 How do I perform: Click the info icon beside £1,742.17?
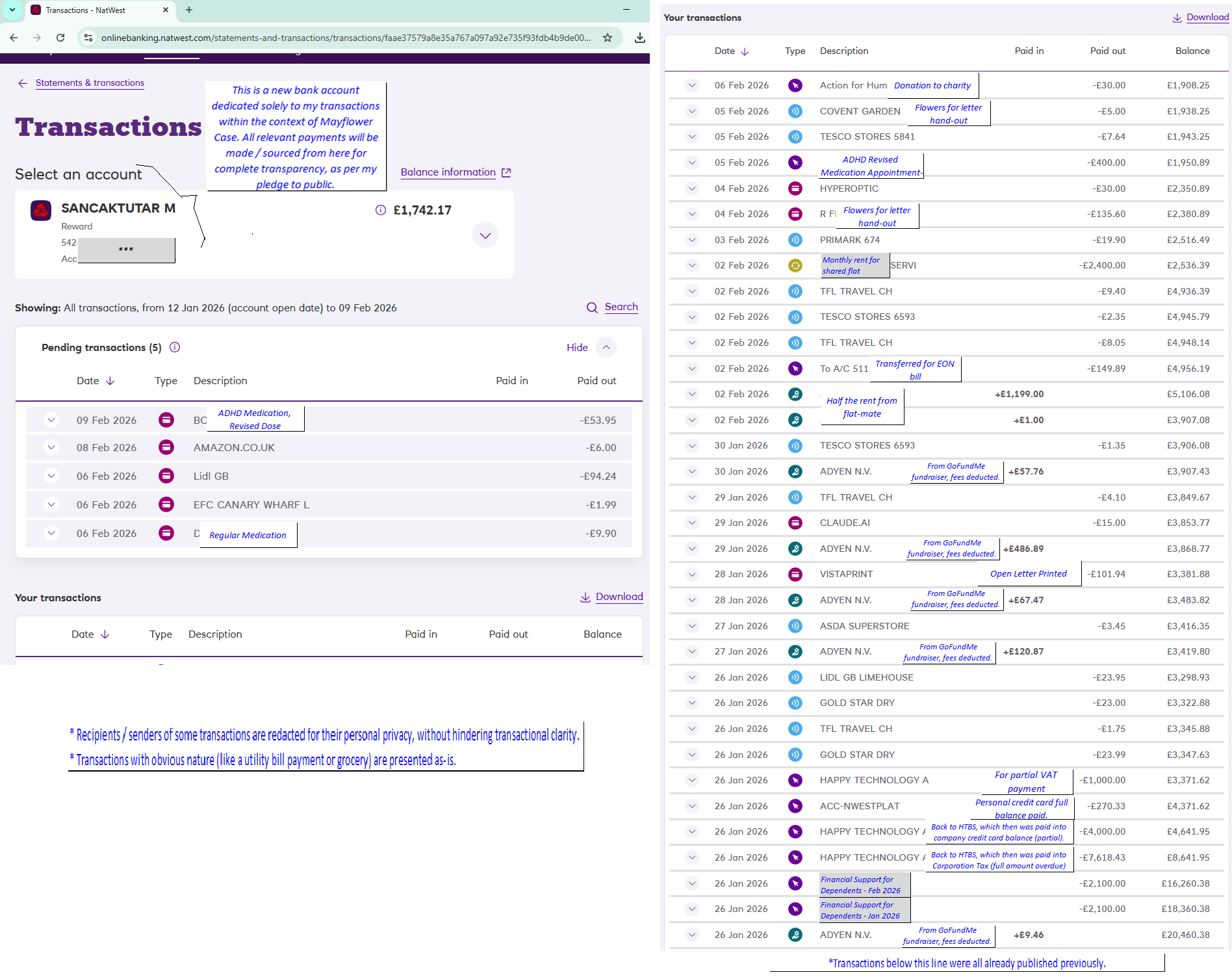pos(381,210)
